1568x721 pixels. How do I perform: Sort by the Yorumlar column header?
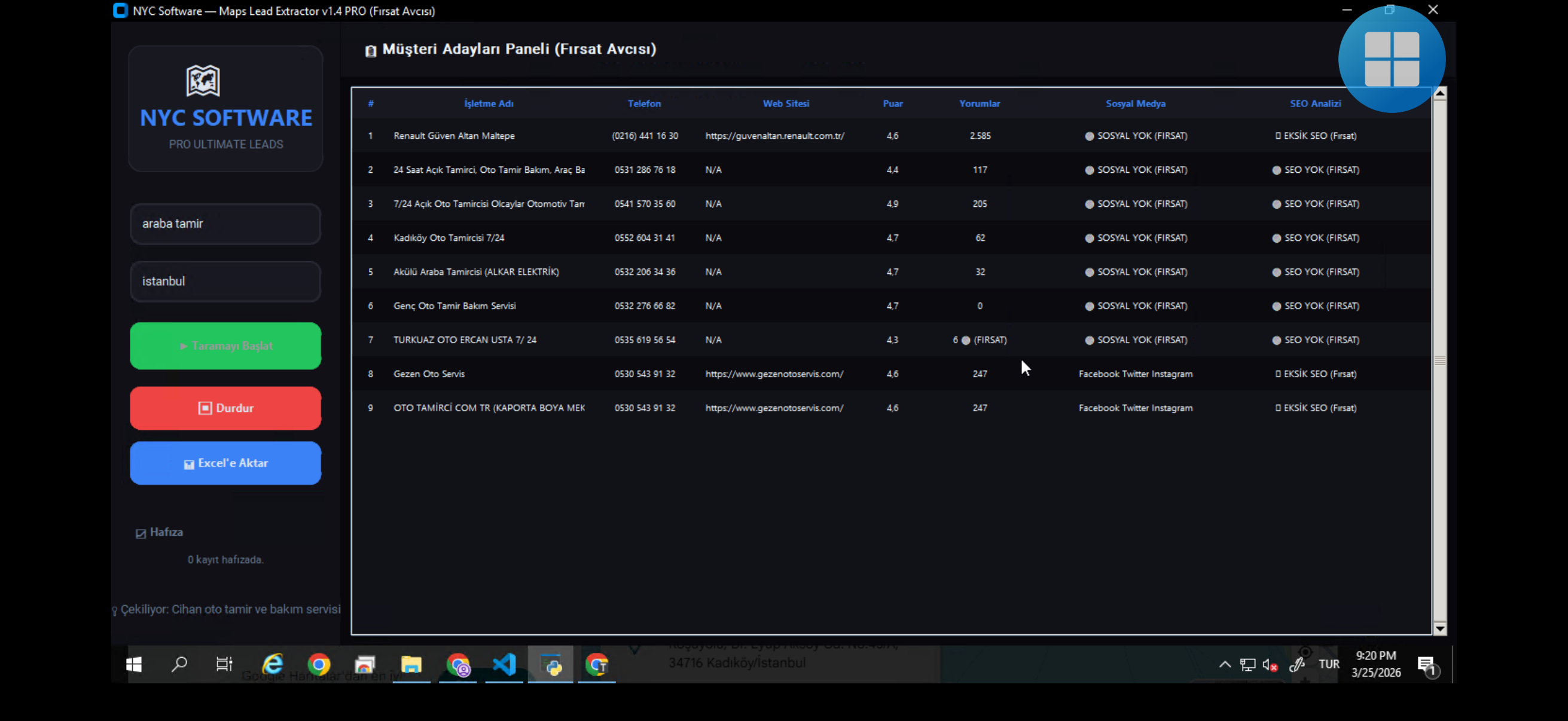980,103
